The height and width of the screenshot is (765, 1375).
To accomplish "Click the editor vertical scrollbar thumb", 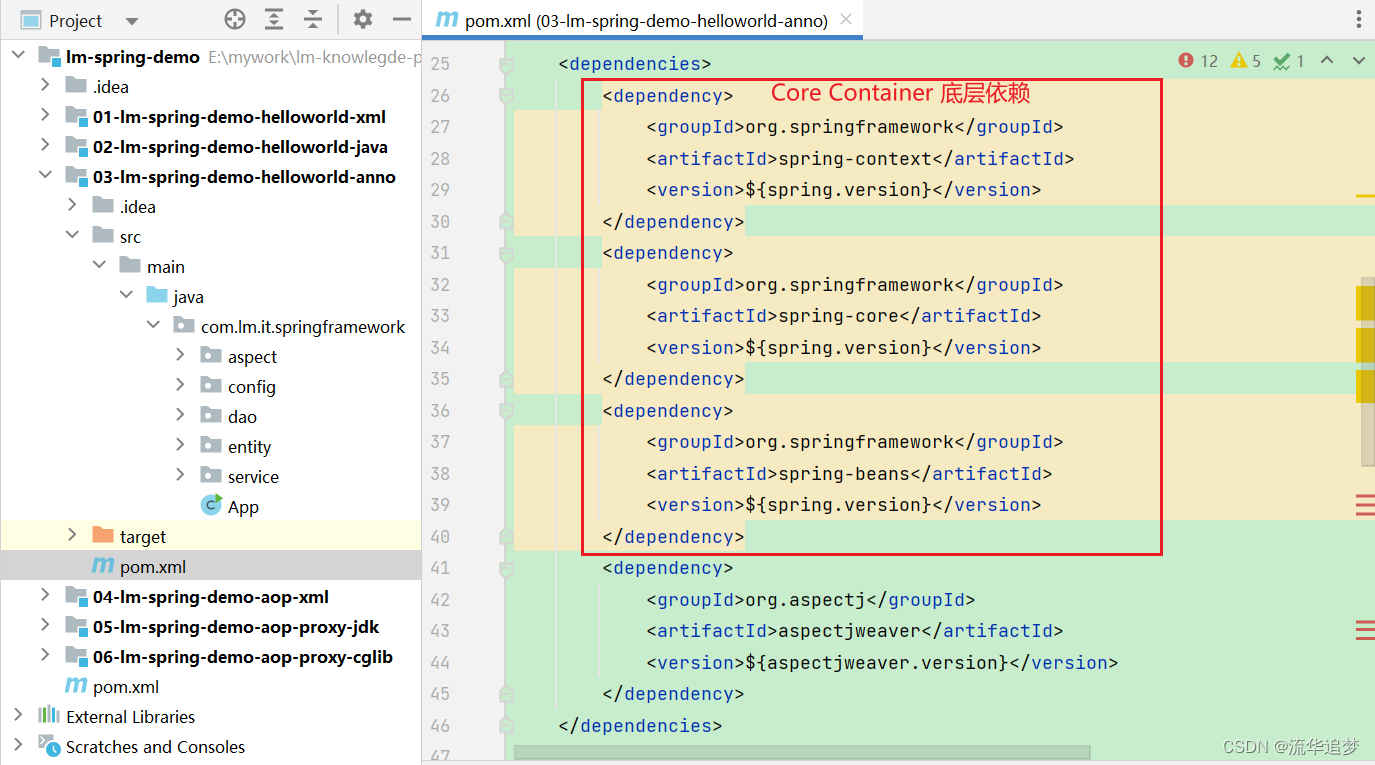I will click(x=1367, y=370).
